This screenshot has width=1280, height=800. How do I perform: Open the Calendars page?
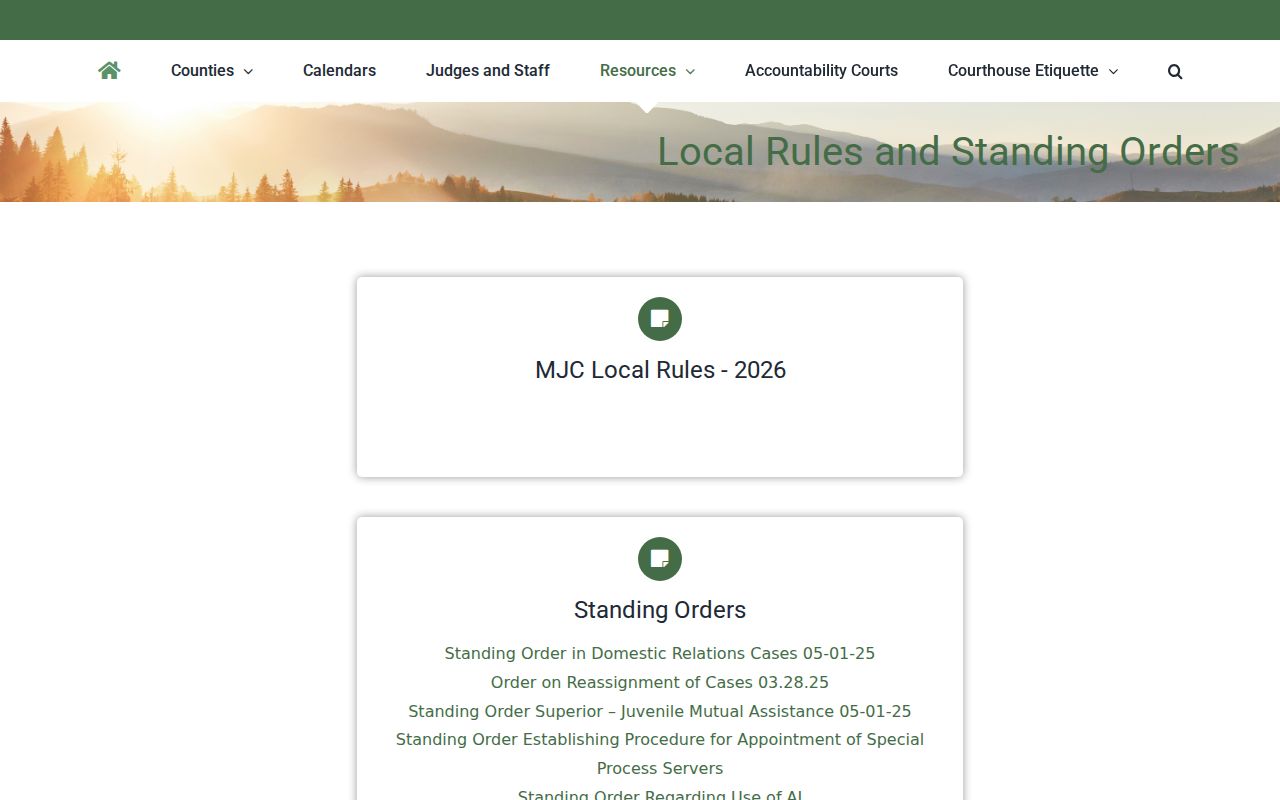(339, 71)
